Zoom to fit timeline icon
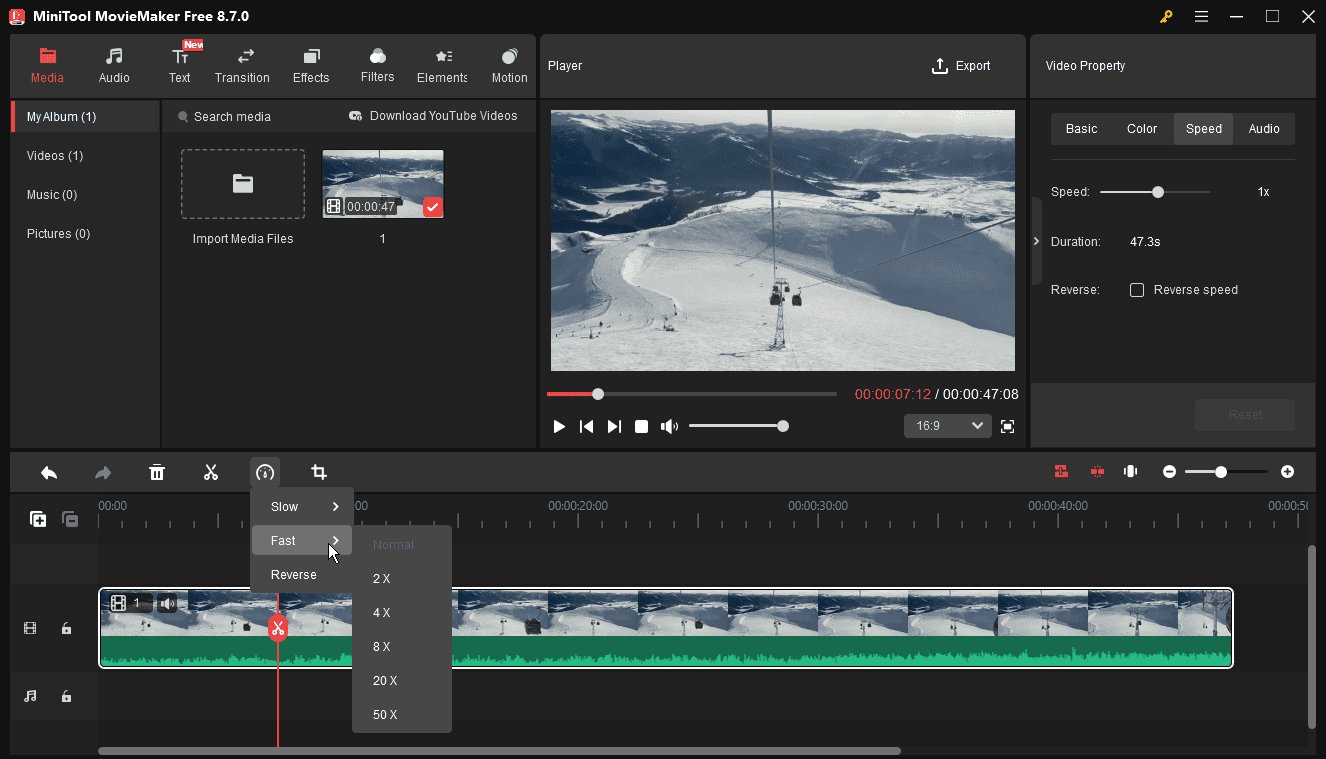Screen dimensions: 1326x759 [x=1131, y=472]
